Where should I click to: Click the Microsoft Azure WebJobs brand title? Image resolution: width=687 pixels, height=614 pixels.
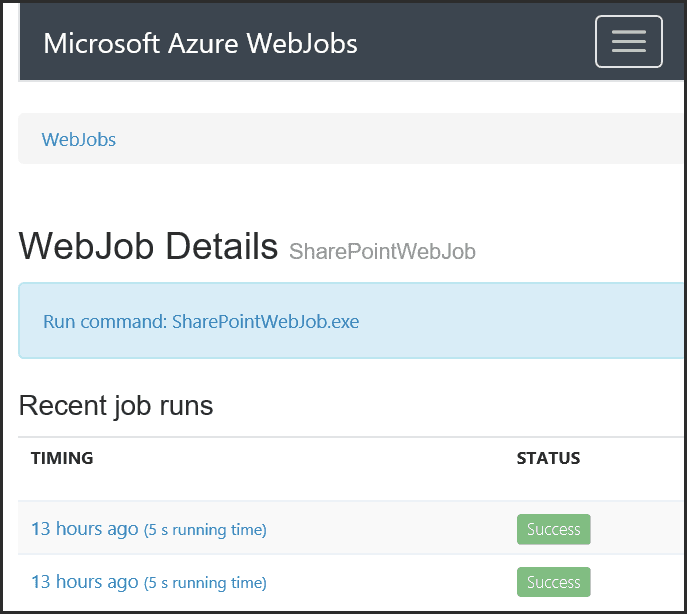point(200,43)
